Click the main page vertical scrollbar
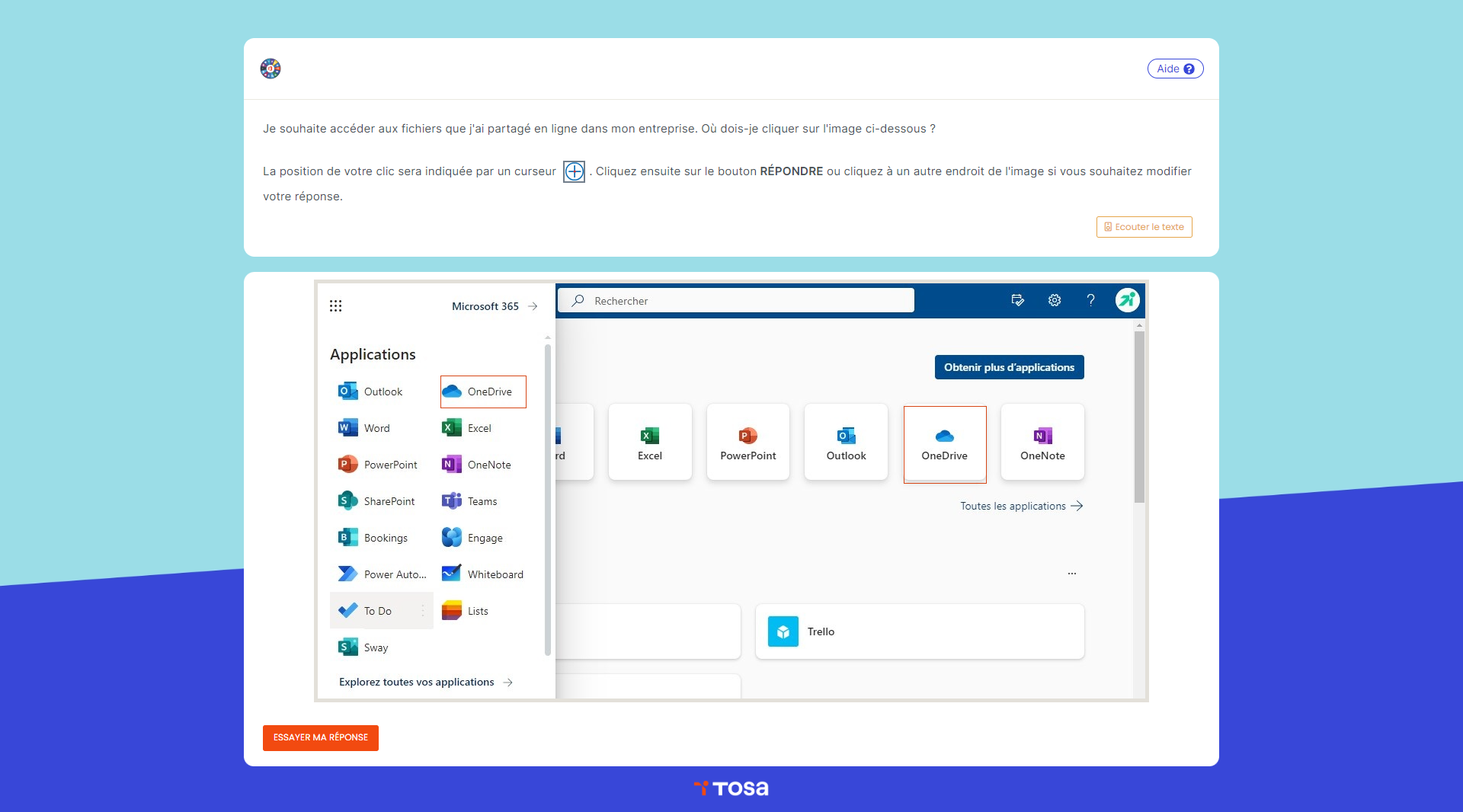Viewport: 1463px width, 812px height. [x=1139, y=417]
